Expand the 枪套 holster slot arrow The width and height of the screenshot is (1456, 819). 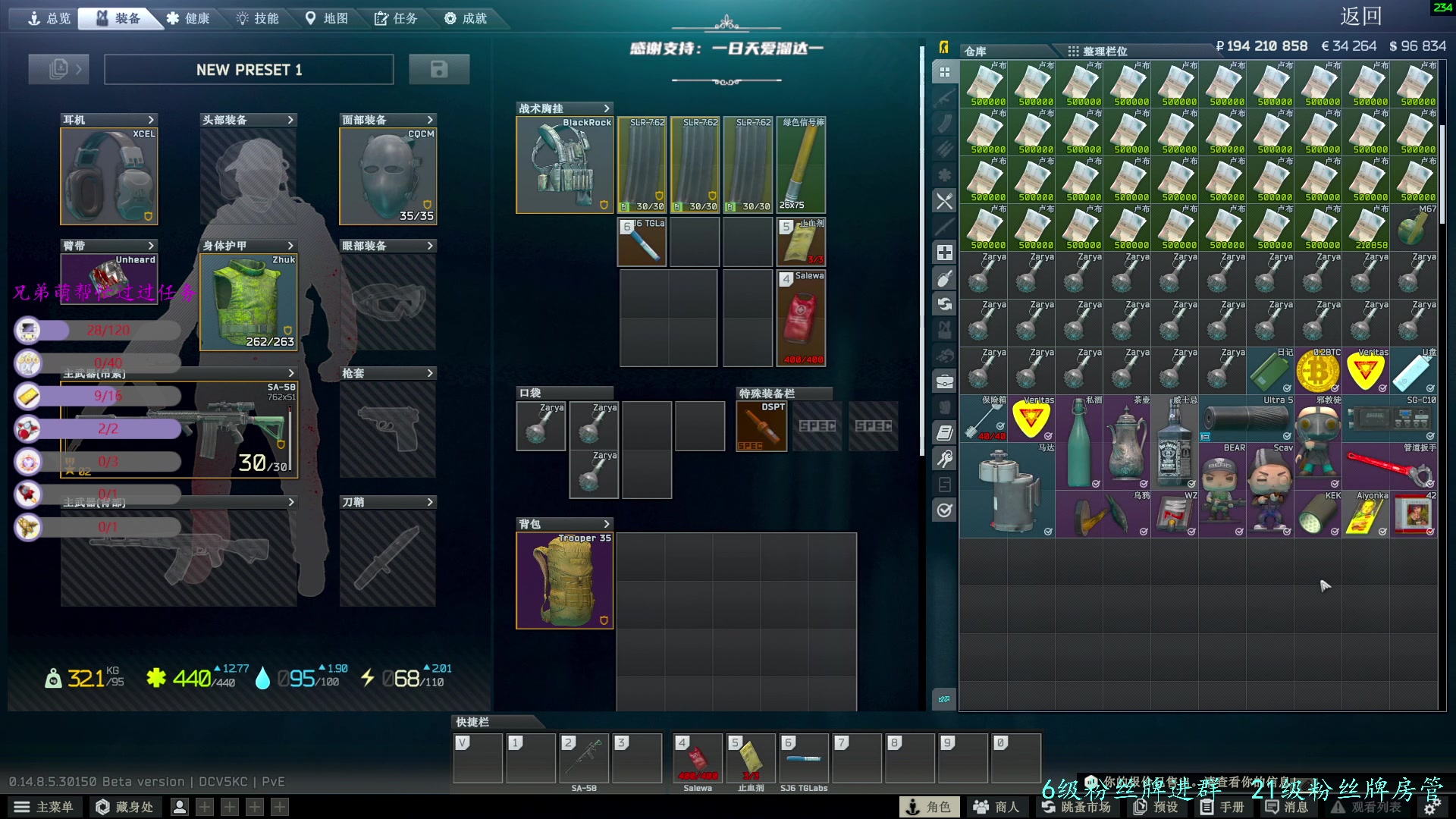pyautogui.click(x=430, y=373)
